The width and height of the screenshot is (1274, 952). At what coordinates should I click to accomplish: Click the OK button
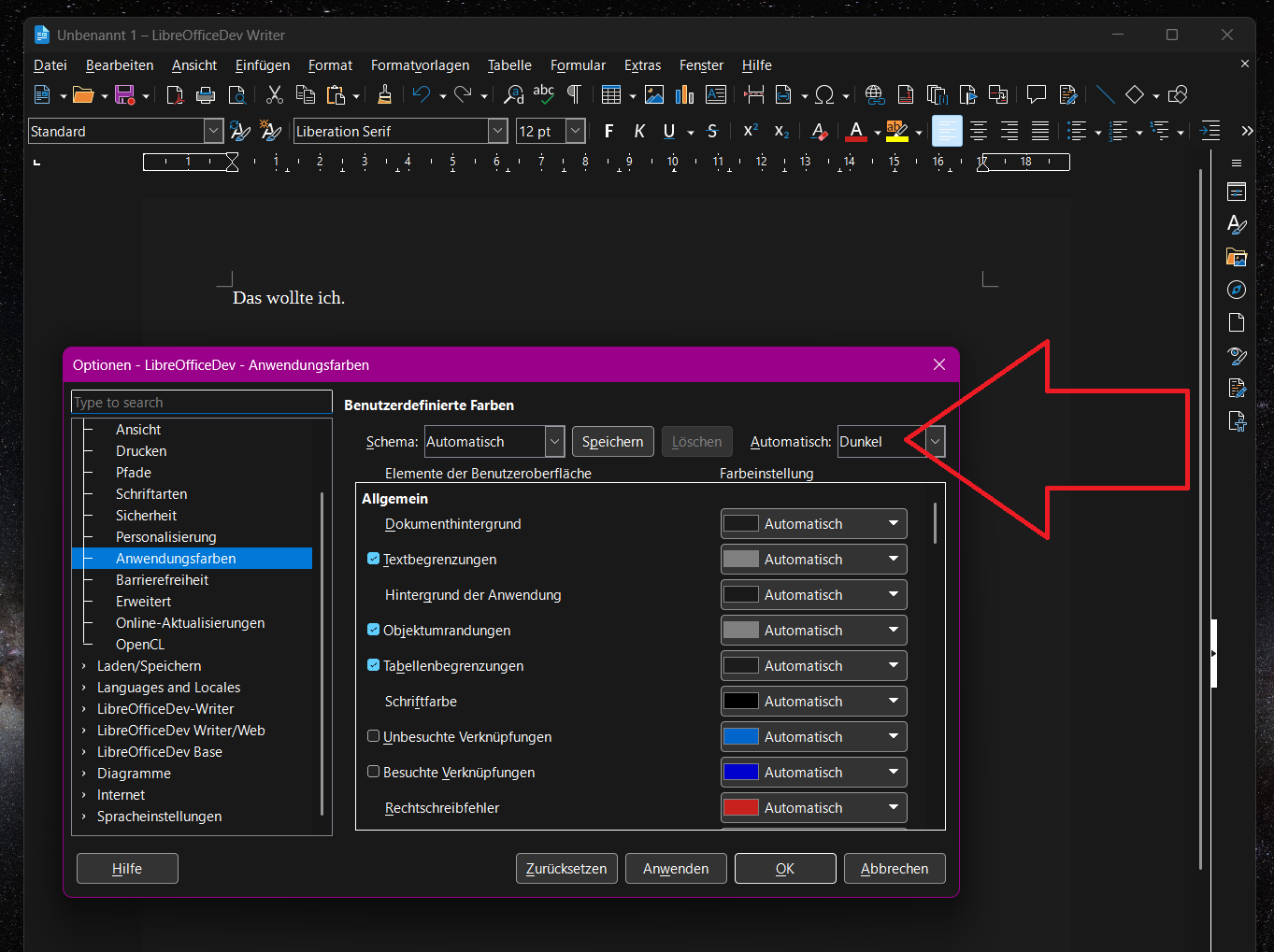click(x=785, y=868)
